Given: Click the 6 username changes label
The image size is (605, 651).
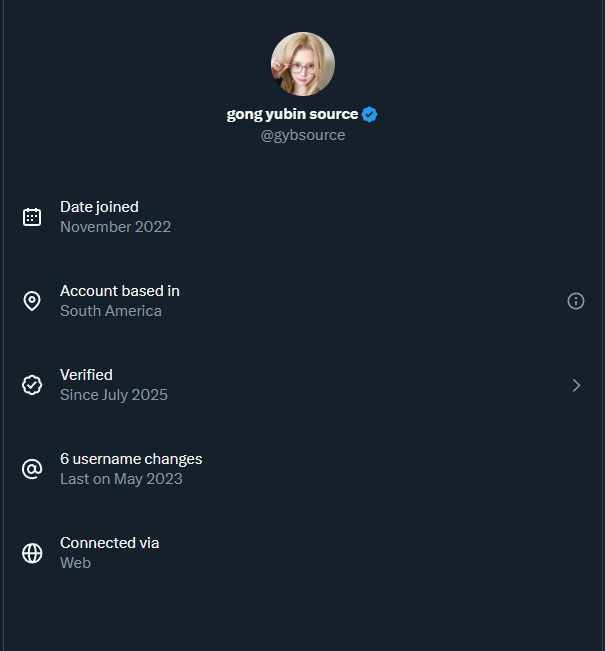Looking at the screenshot, I should 131,459.
